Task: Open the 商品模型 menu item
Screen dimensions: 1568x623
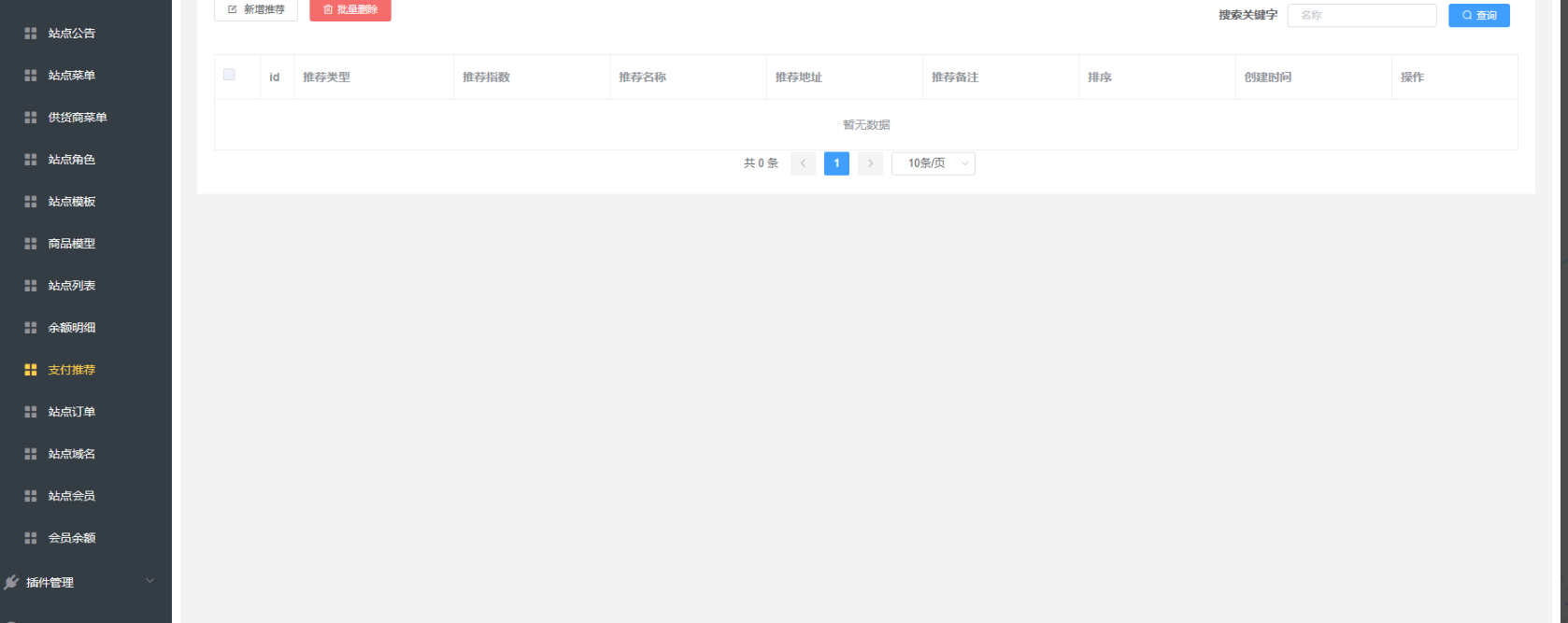Action: pos(72,244)
